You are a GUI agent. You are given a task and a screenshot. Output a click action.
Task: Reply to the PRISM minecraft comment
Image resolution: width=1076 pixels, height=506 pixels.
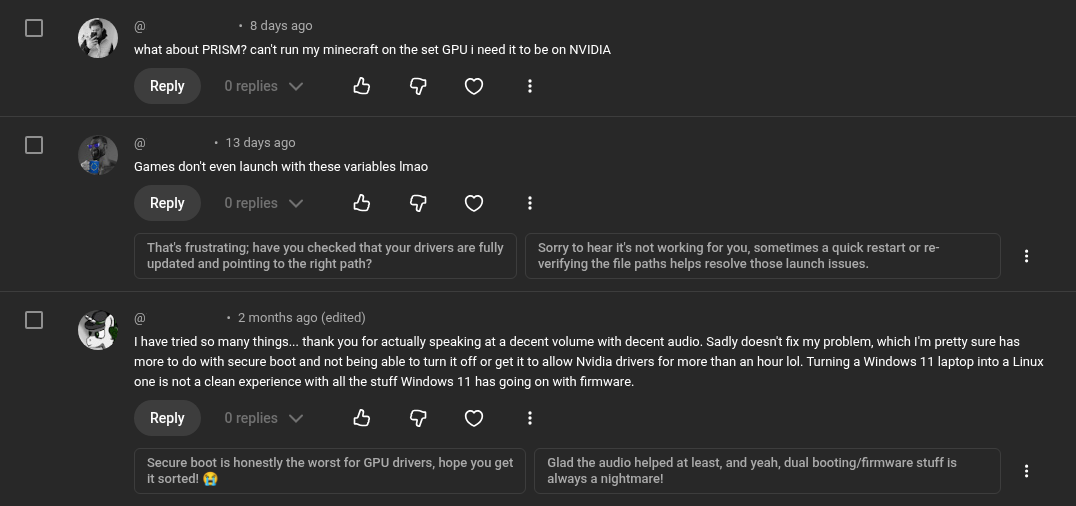167,86
